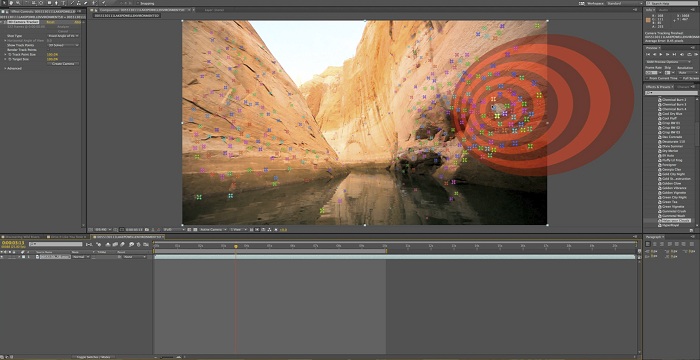Viewport: 700px width, 360px height.
Task: Select the Hand tool
Action: (11, 3)
